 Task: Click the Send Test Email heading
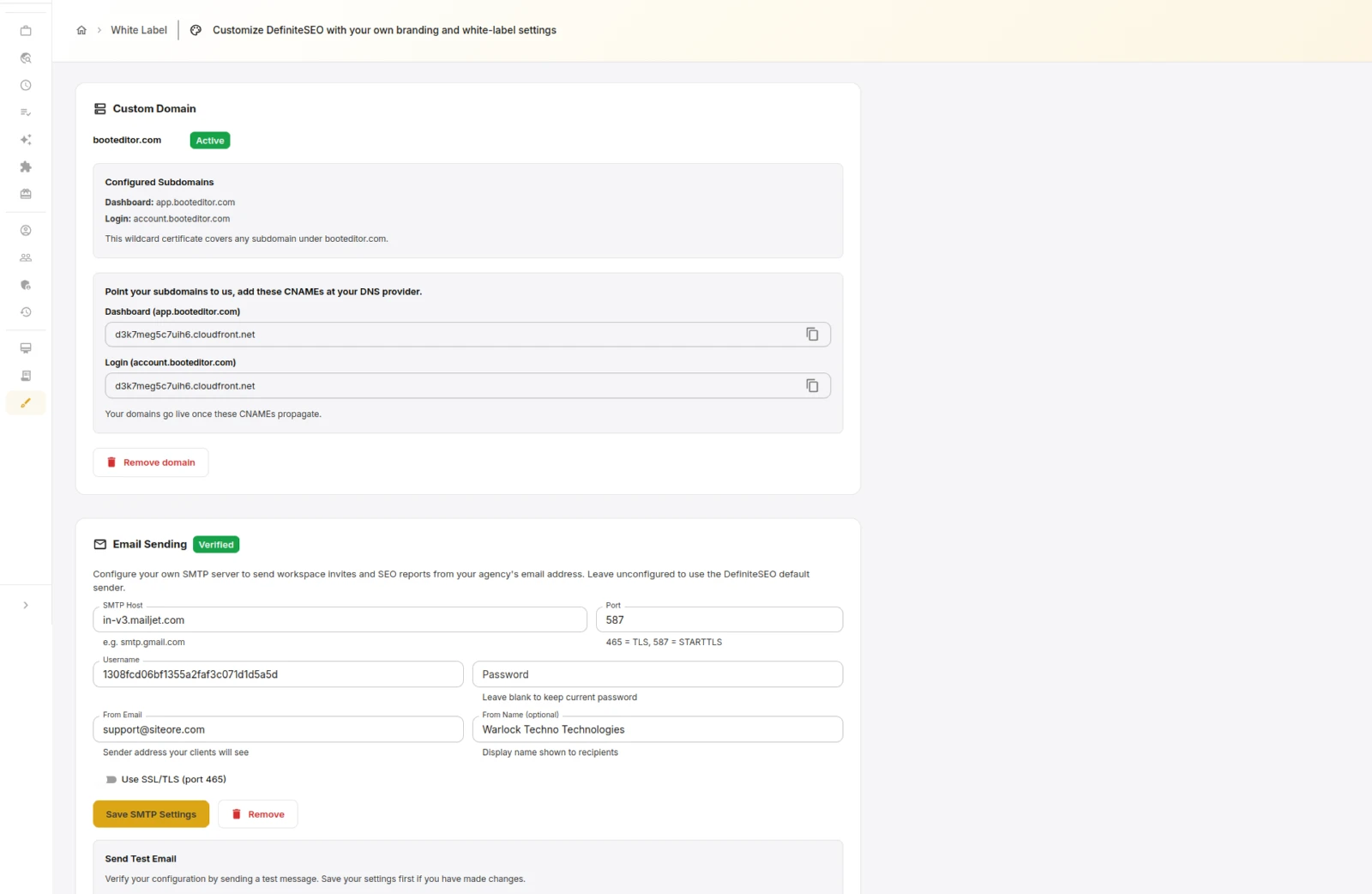click(x=141, y=859)
